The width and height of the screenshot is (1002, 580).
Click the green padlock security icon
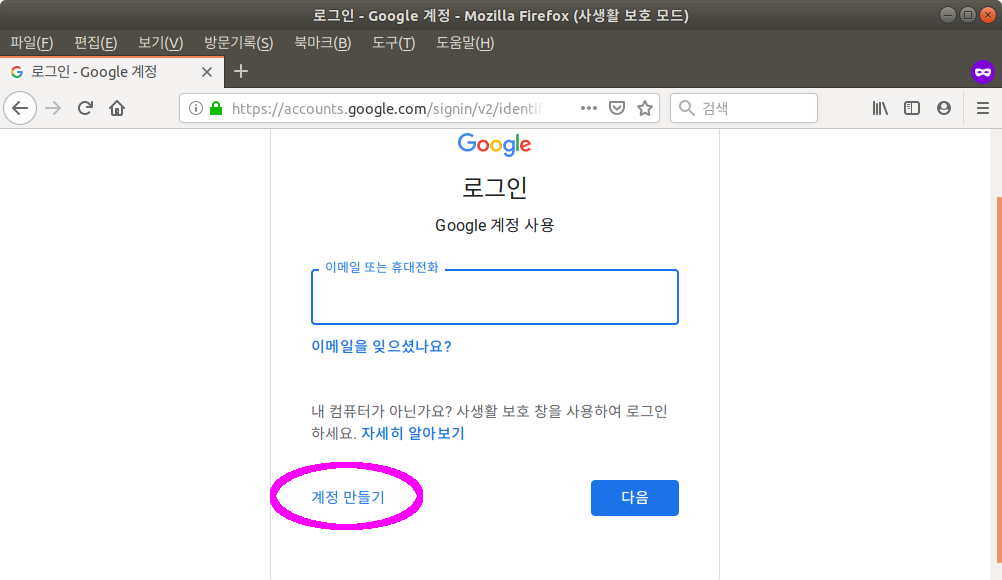(x=216, y=108)
